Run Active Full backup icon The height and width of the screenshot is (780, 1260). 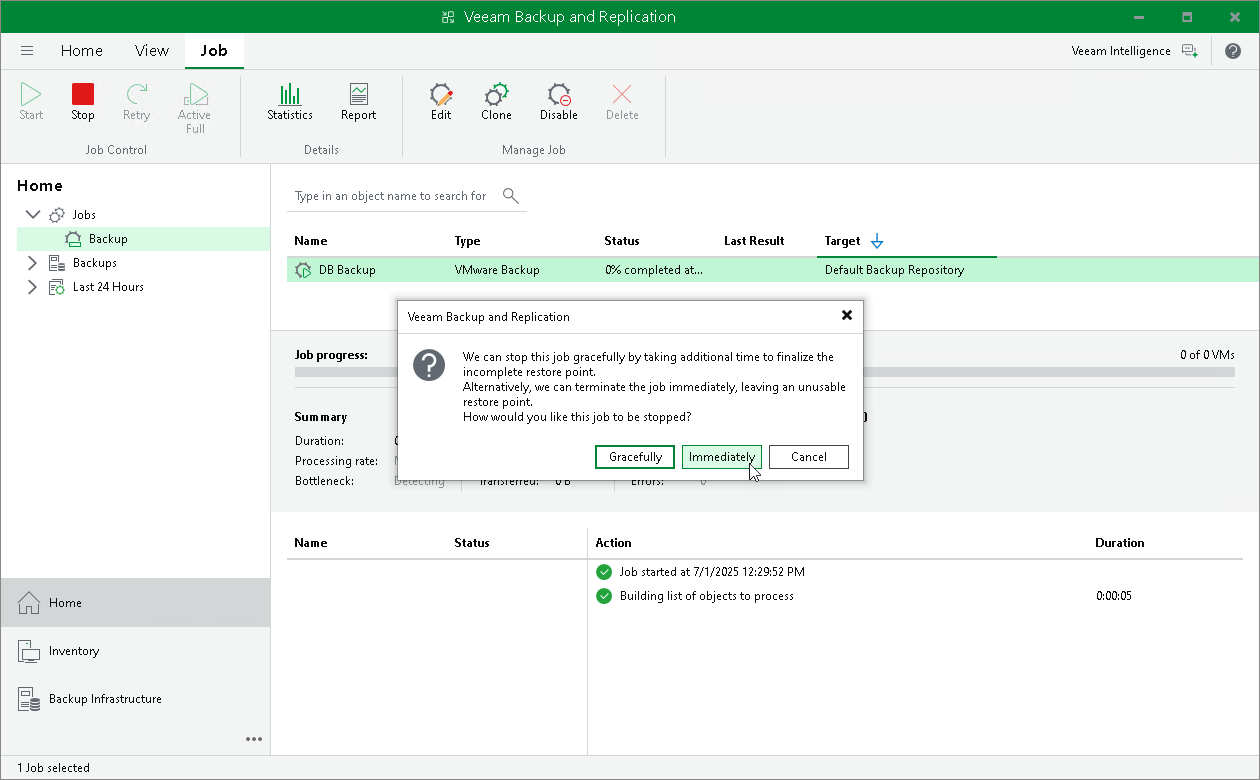tap(194, 94)
